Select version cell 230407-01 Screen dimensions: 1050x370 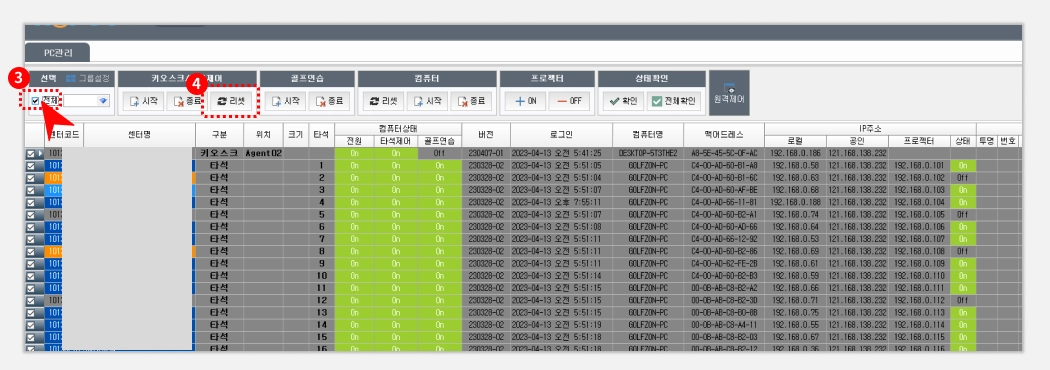486,154
